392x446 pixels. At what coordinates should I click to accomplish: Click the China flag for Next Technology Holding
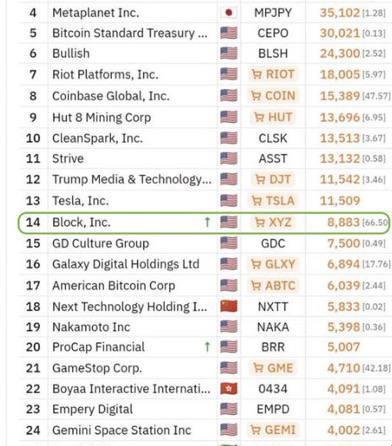click(229, 306)
